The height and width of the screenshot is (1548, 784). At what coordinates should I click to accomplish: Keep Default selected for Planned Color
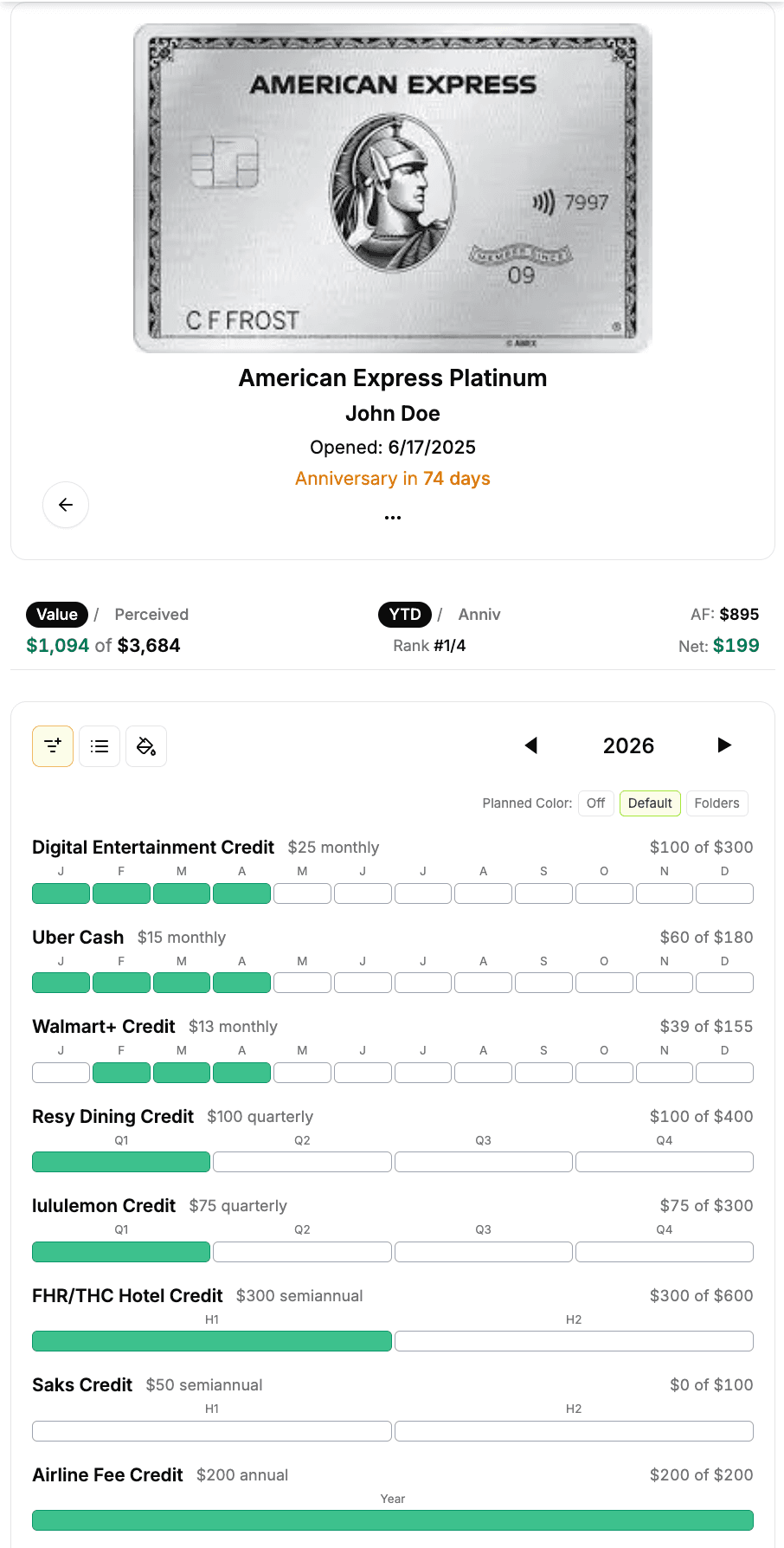click(650, 803)
